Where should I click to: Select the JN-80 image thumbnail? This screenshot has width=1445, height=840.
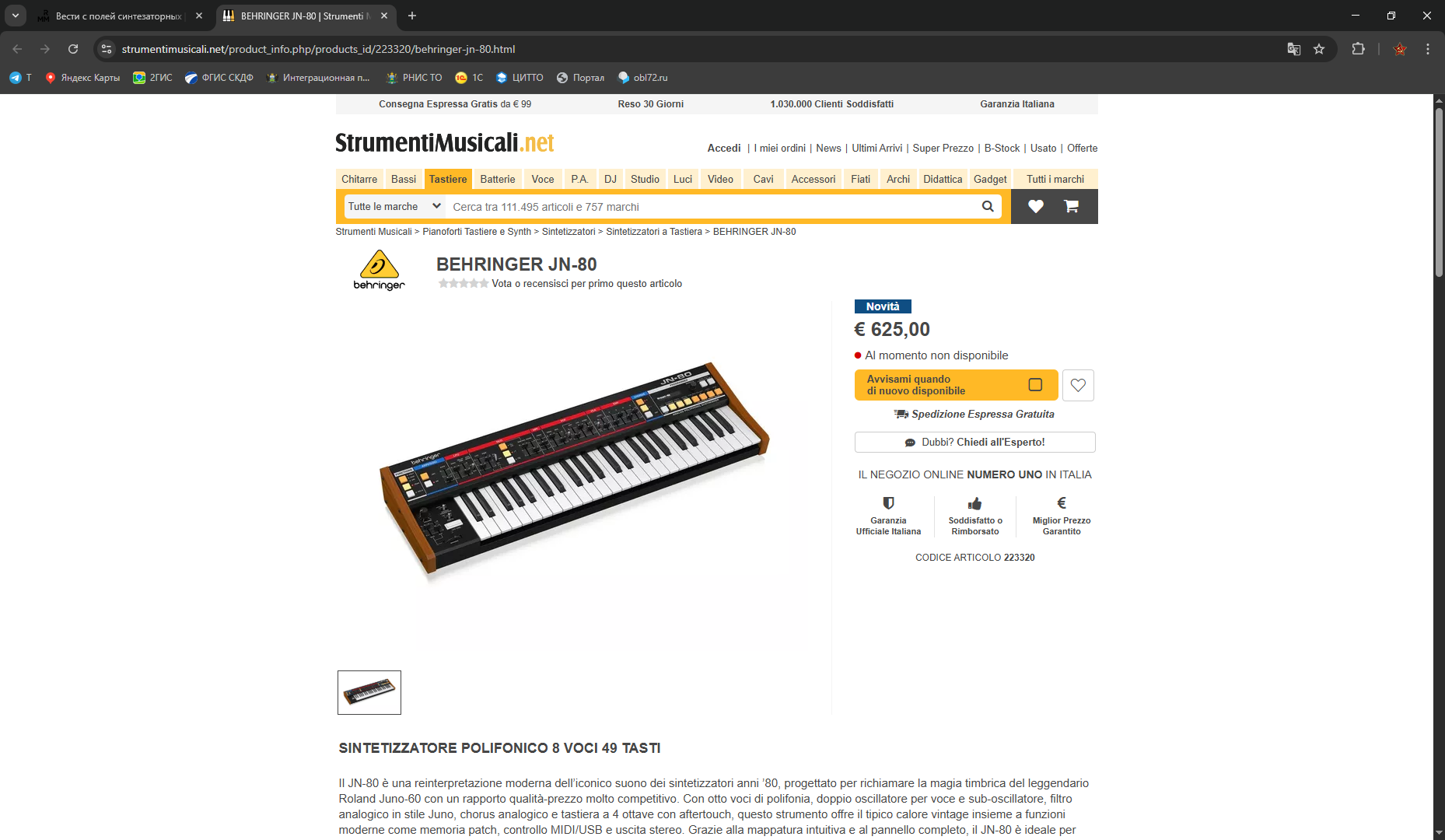[369, 692]
